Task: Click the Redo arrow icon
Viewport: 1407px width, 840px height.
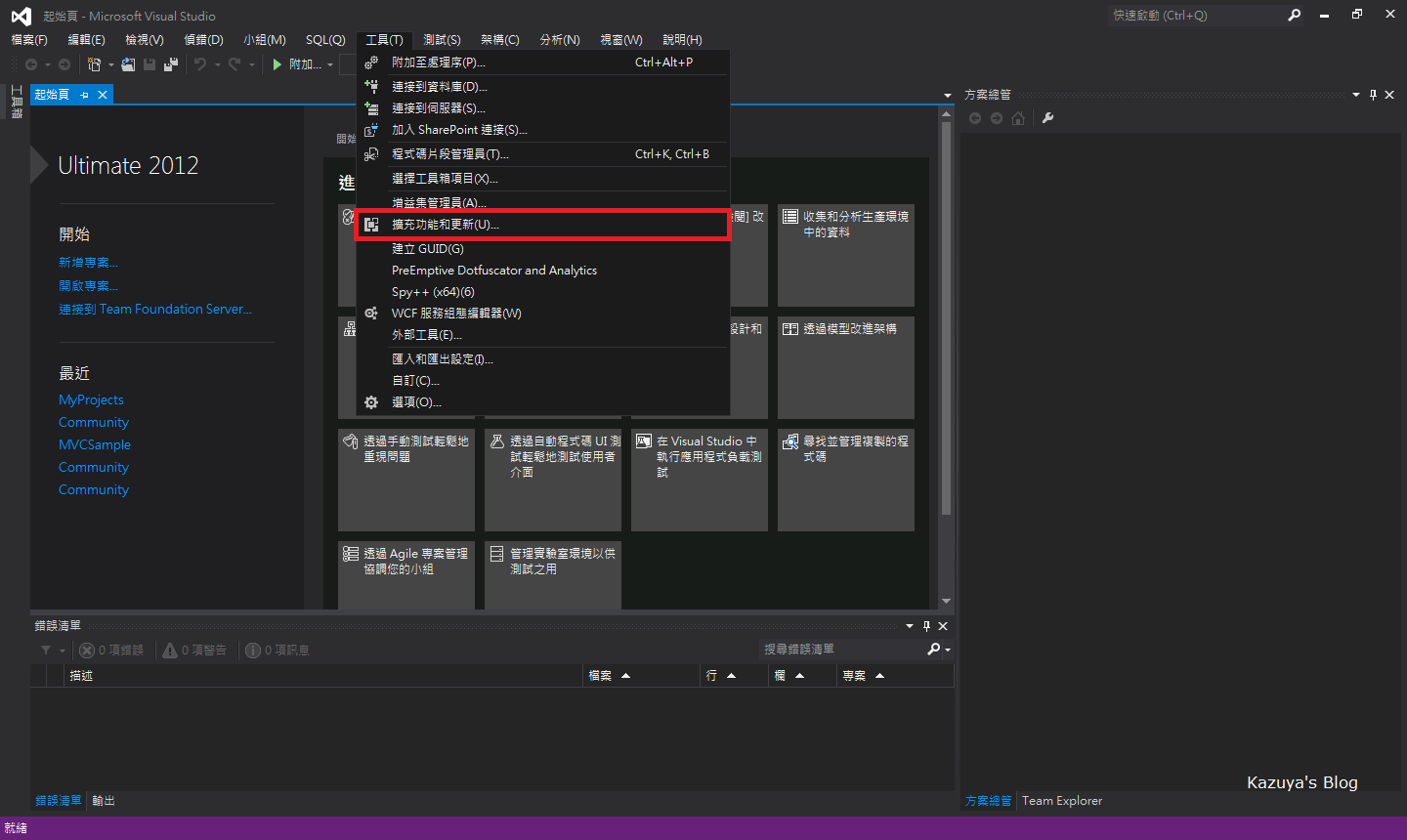Action: (234, 64)
